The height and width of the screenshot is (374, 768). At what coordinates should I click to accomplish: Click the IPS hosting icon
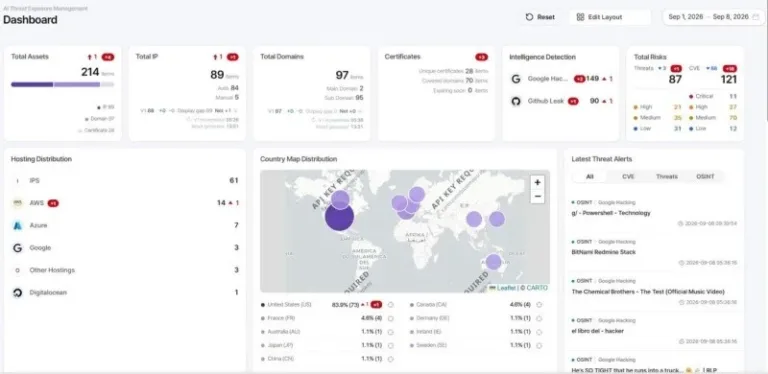click(18, 181)
